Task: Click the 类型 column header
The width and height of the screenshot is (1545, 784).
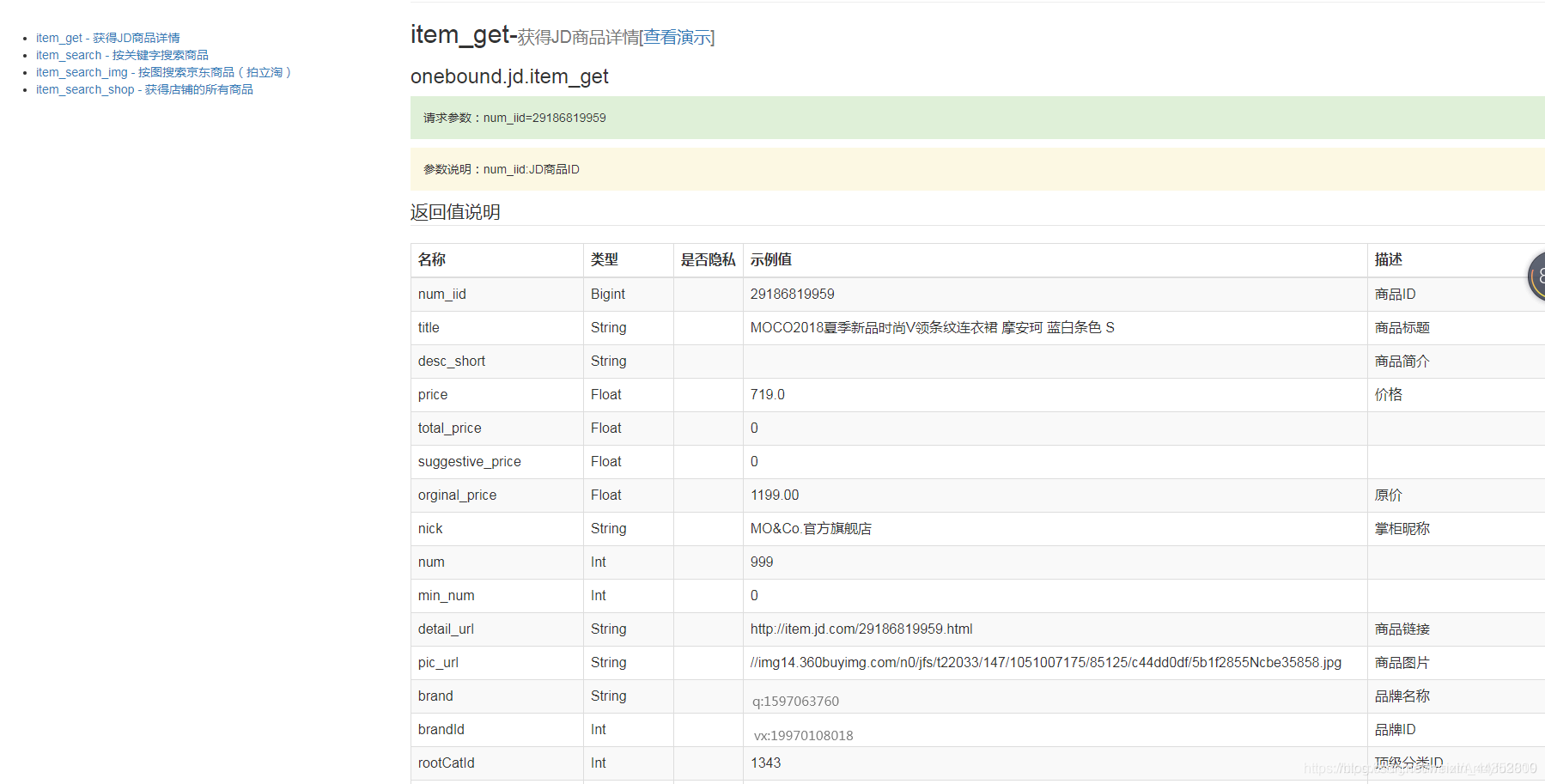Action: (629, 260)
